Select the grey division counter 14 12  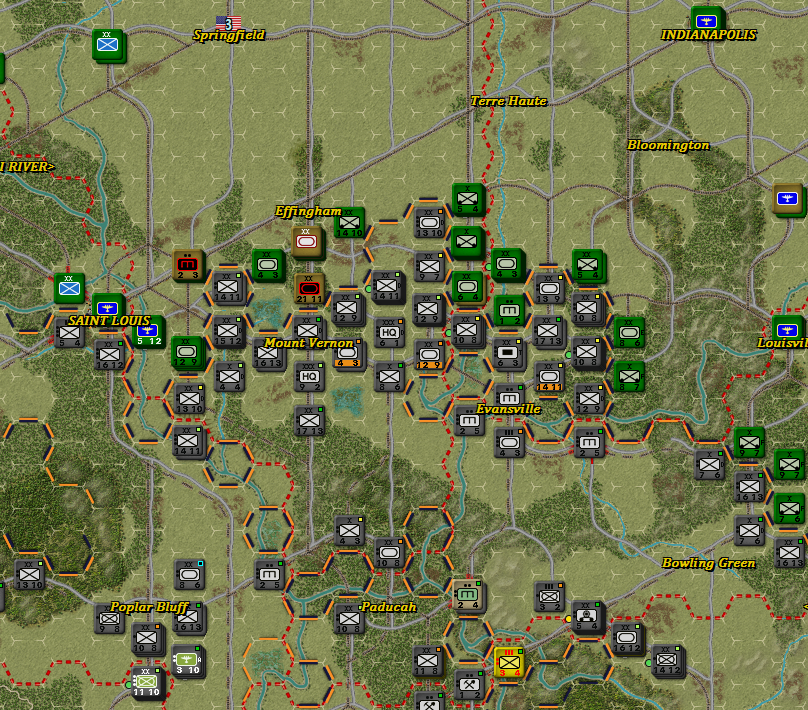point(666,661)
